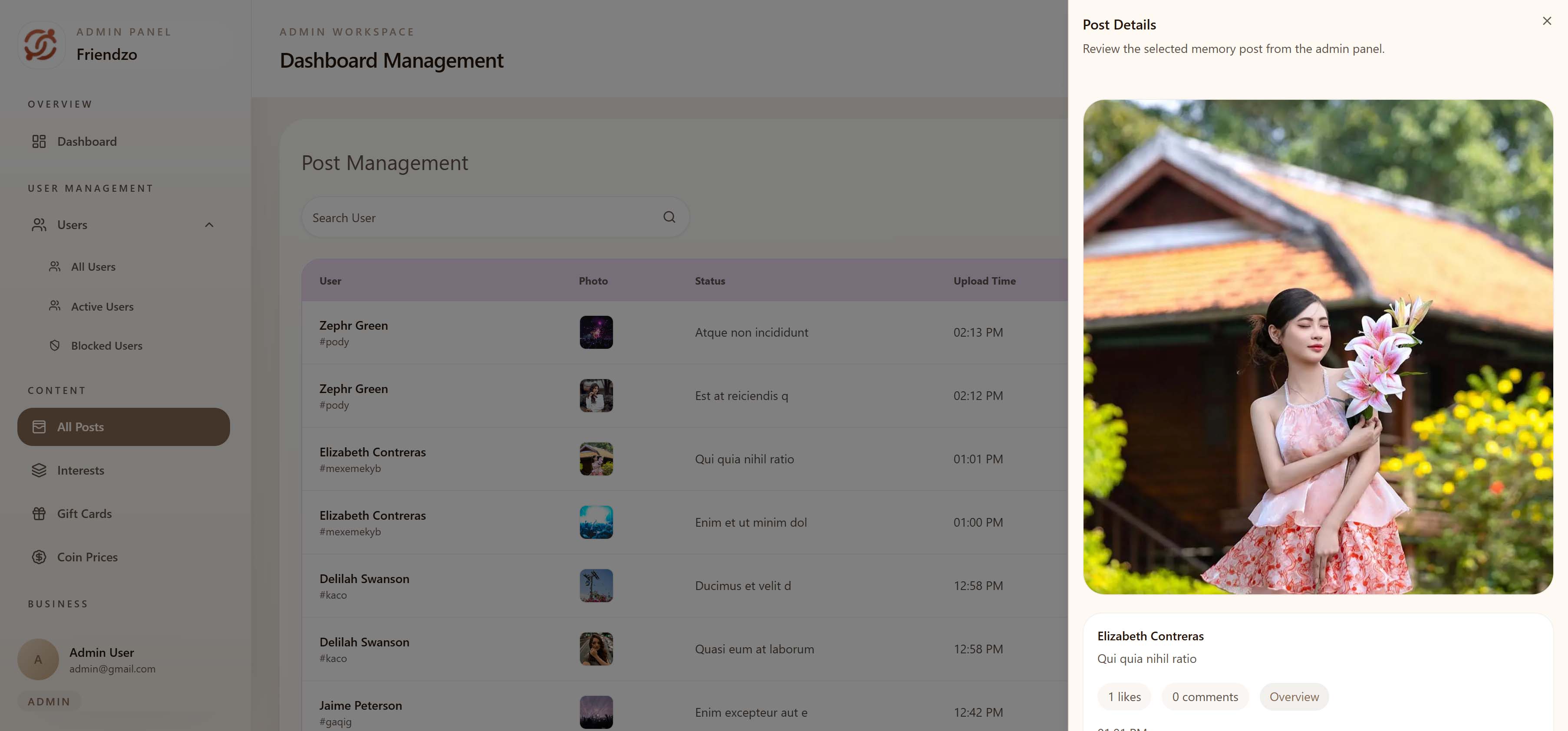Viewport: 1568px width, 731px height.
Task: Select the Coin Prices dollar icon
Action: 39,557
